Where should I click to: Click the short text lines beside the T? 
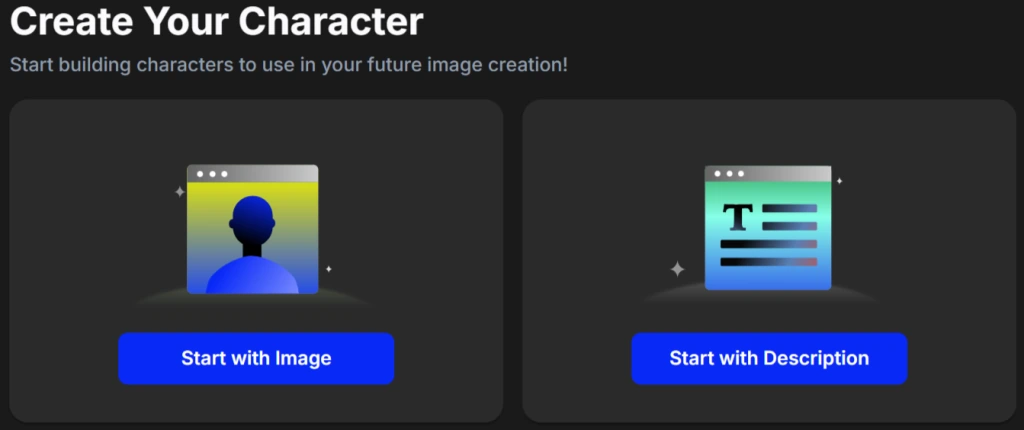point(796,217)
